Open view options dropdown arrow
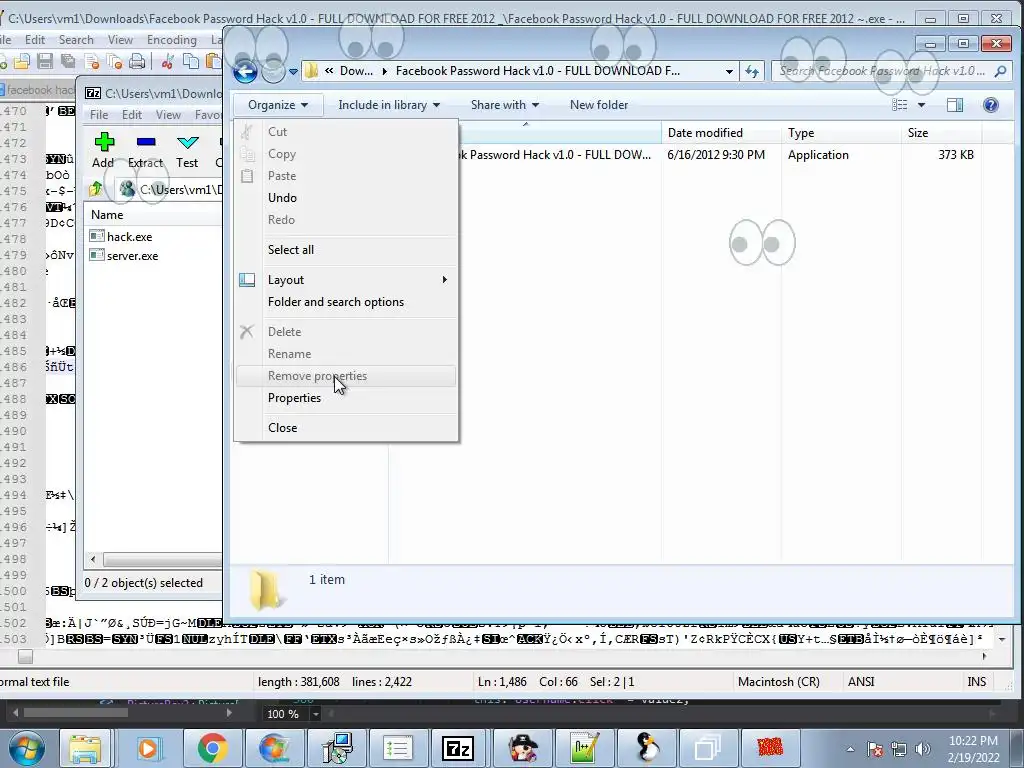The image size is (1024, 768). (x=921, y=105)
